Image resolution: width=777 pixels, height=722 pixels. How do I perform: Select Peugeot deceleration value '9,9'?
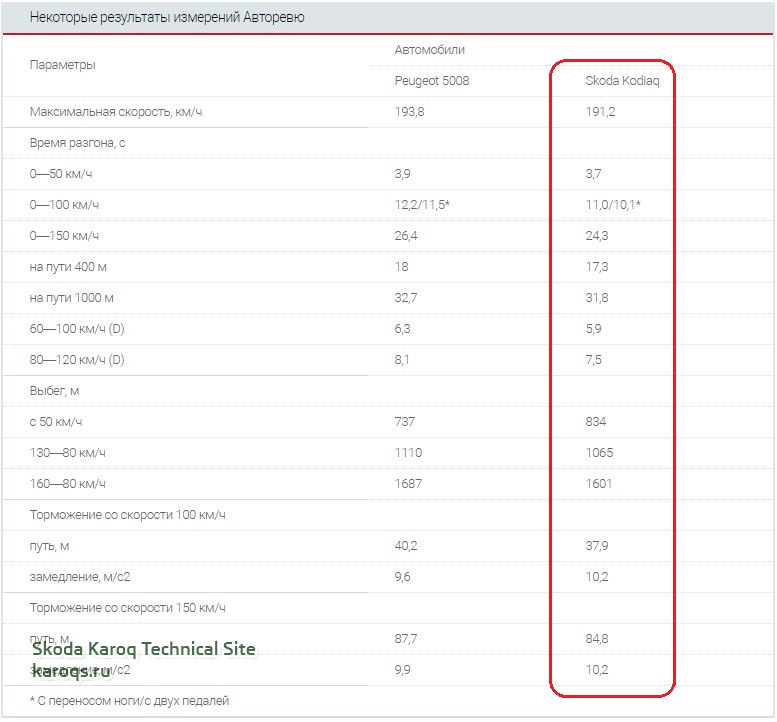402,670
